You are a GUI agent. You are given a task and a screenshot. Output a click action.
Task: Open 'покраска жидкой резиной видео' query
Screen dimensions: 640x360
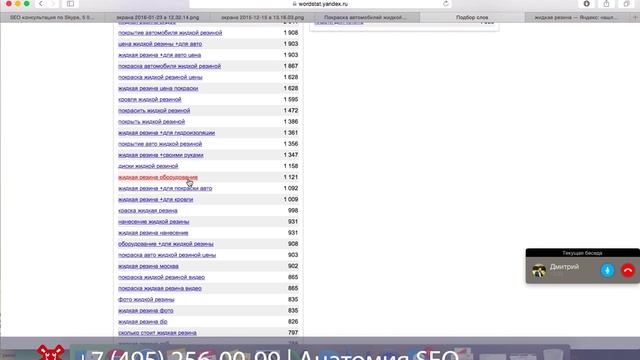[x=162, y=277]
